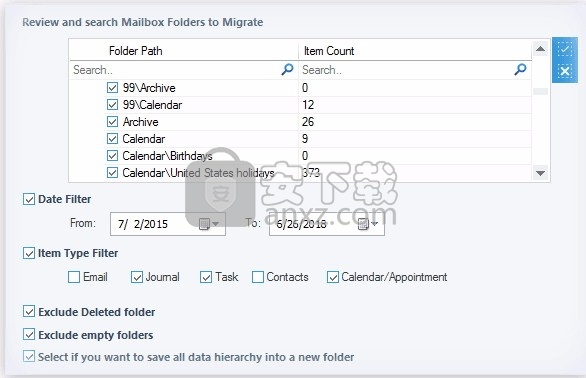This screenshot has height=378, width=586.
Task: Disable the Item Type Filter checkbox
Action: pyautogui.click(x=29, y=253)
